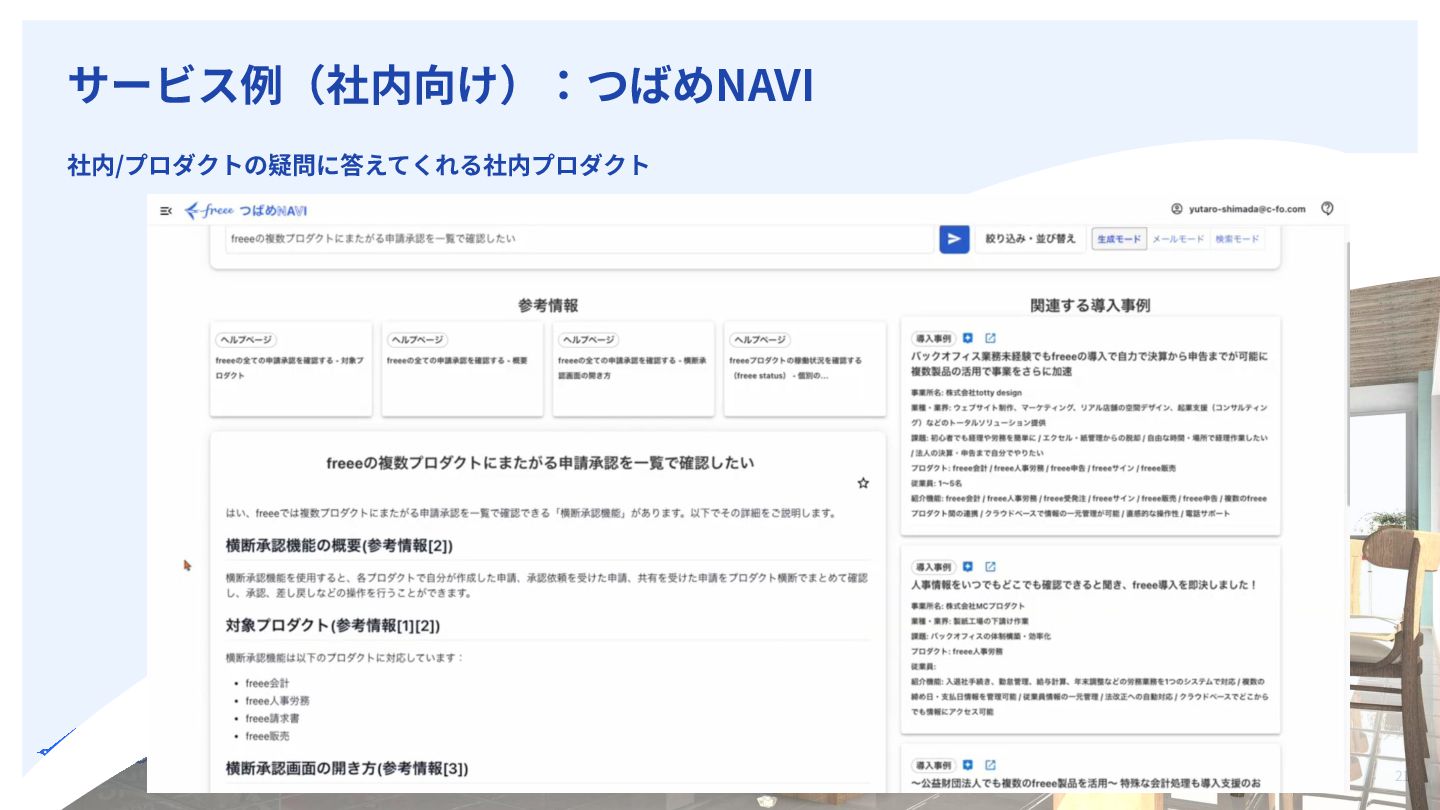Open case title 人事情報をいつでもどこでも確認

coord(1084,585)
